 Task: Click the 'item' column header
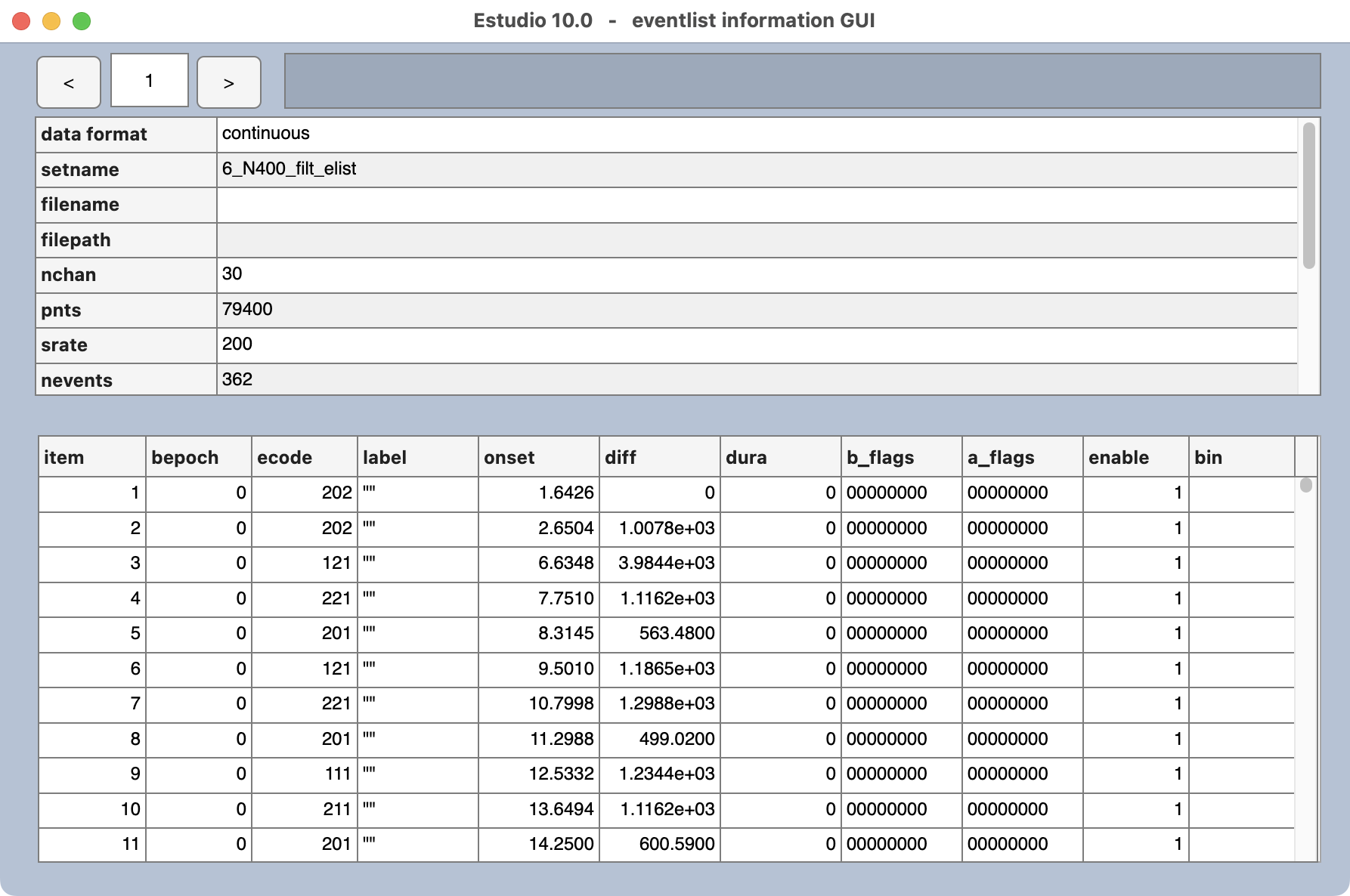click(92, 457)
